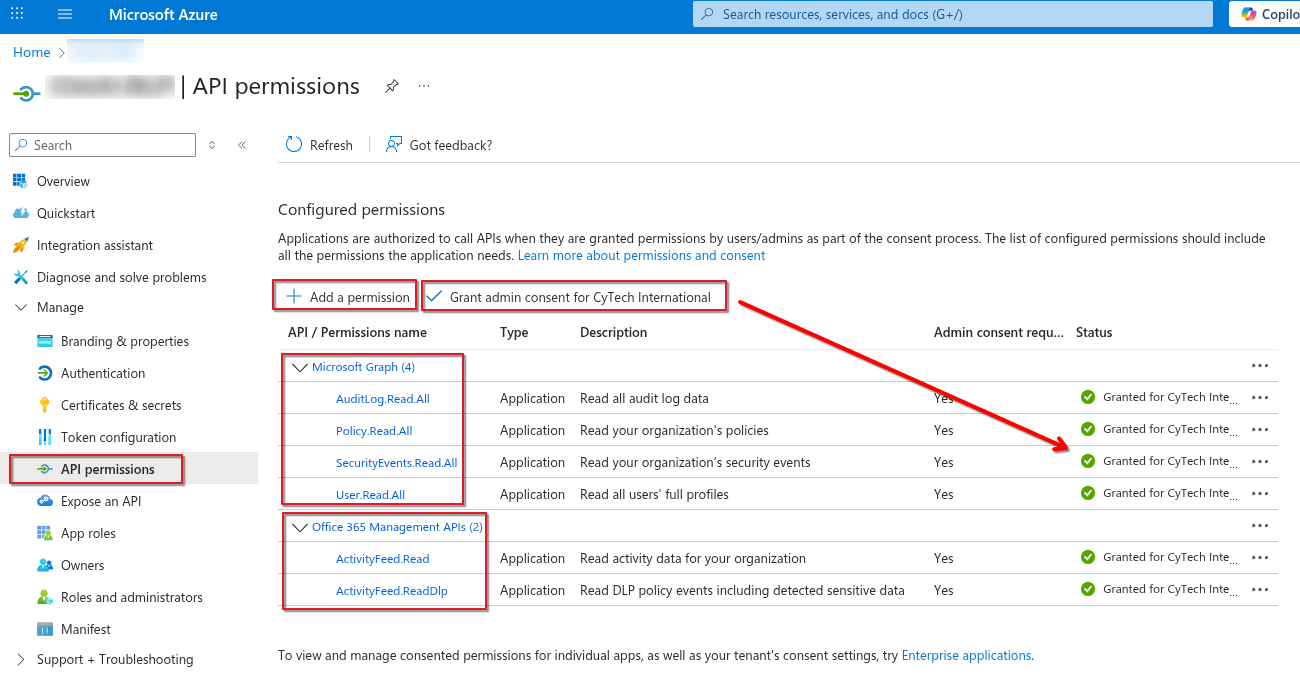Click the Home breadcrumb link
The image size is (1300, 674).
[32, 52]
